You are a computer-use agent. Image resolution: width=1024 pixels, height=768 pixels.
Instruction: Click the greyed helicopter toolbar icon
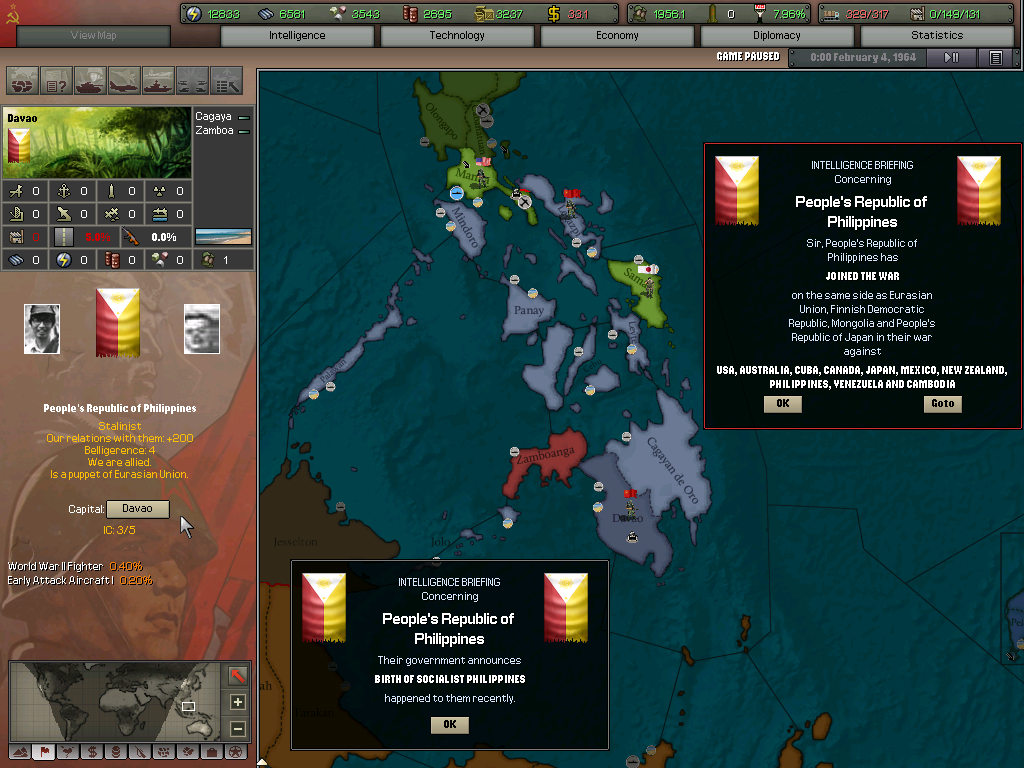pyautogui.click(x=192, y=82)
